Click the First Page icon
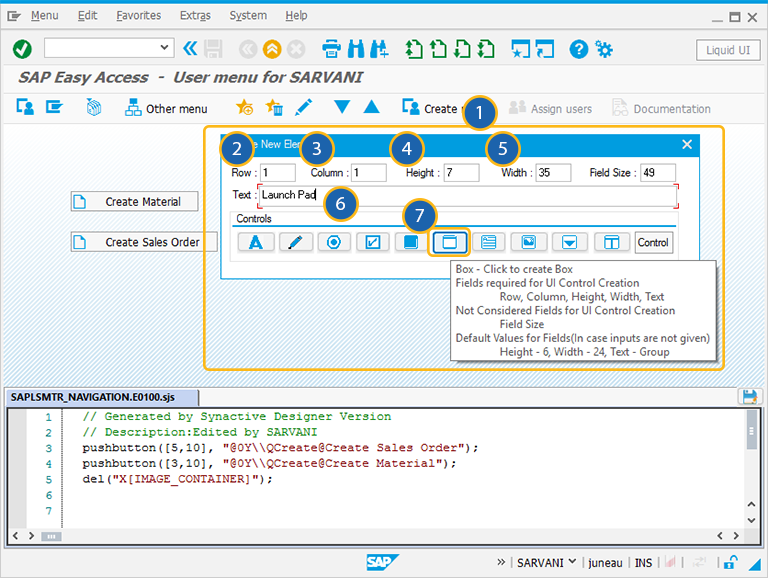The height and width of the screenshot is (578, 768). point(414,49)
